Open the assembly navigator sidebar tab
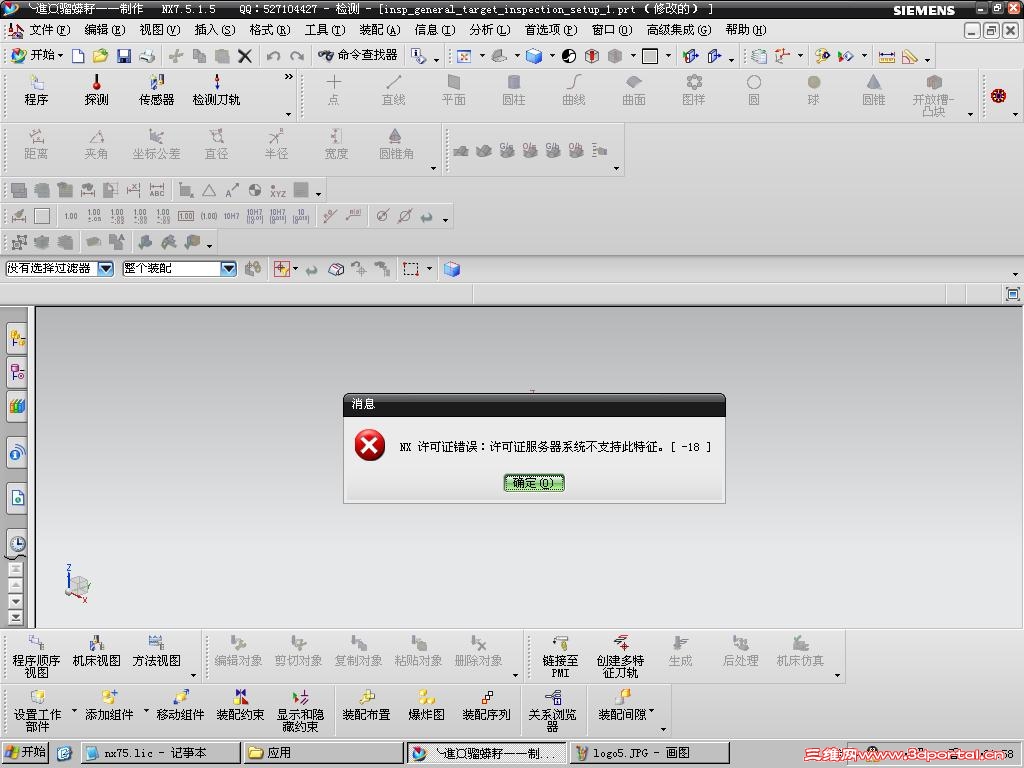The height and width of the screenshot is (768, 1024). [17, 339]
